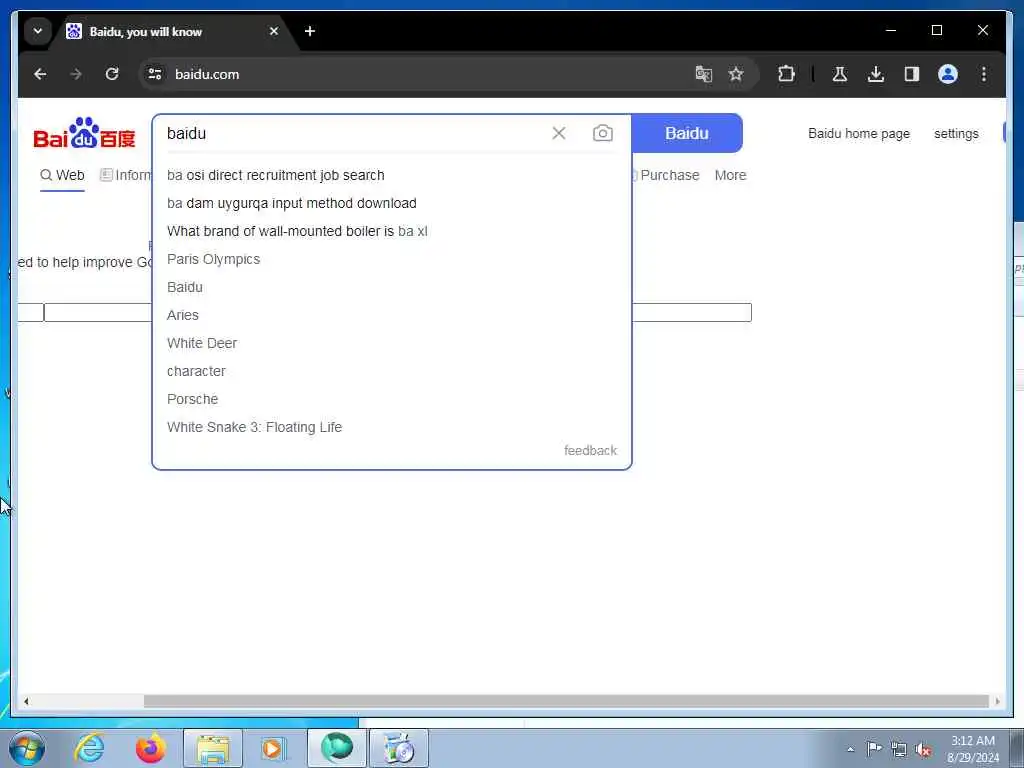Select 'Porsche' suggestion
Viewport: 1024px width, 768px height.
pos(192,399)
